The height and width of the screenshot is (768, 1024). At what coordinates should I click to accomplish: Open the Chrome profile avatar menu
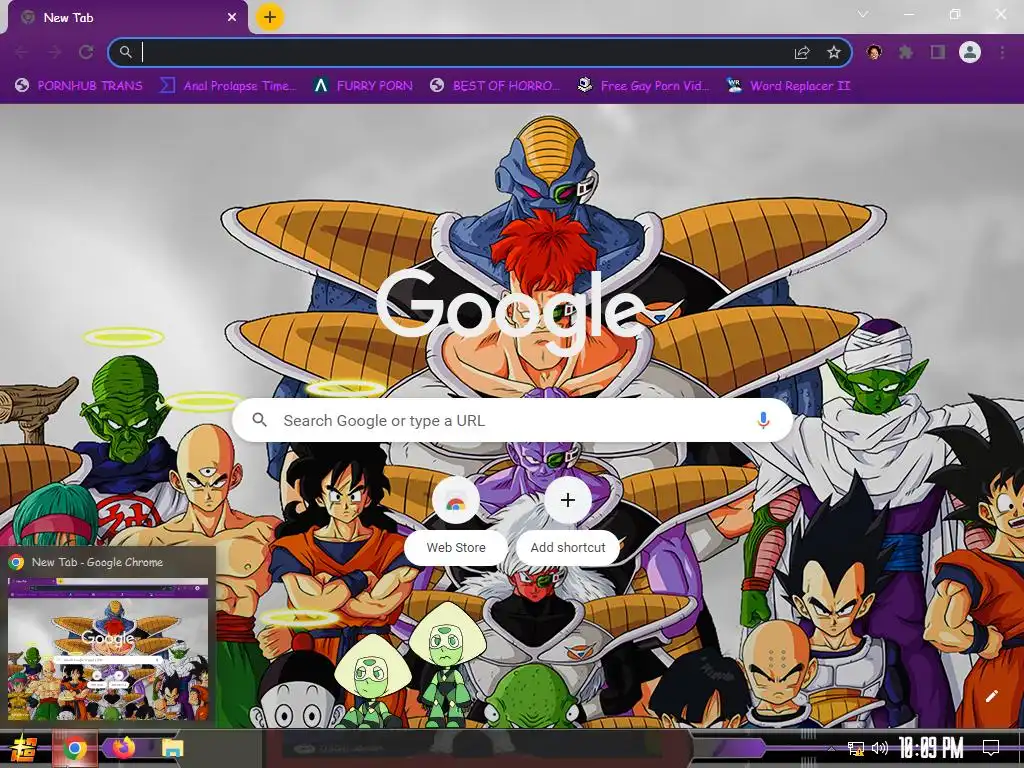pyautogui.click(x=970, y=52)
